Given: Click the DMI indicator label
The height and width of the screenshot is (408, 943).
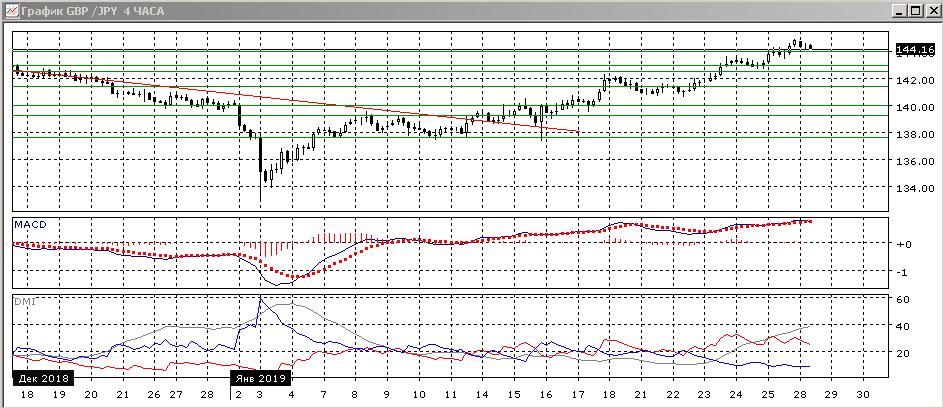Looking at the screenshot, I should [x=24, y=301].
